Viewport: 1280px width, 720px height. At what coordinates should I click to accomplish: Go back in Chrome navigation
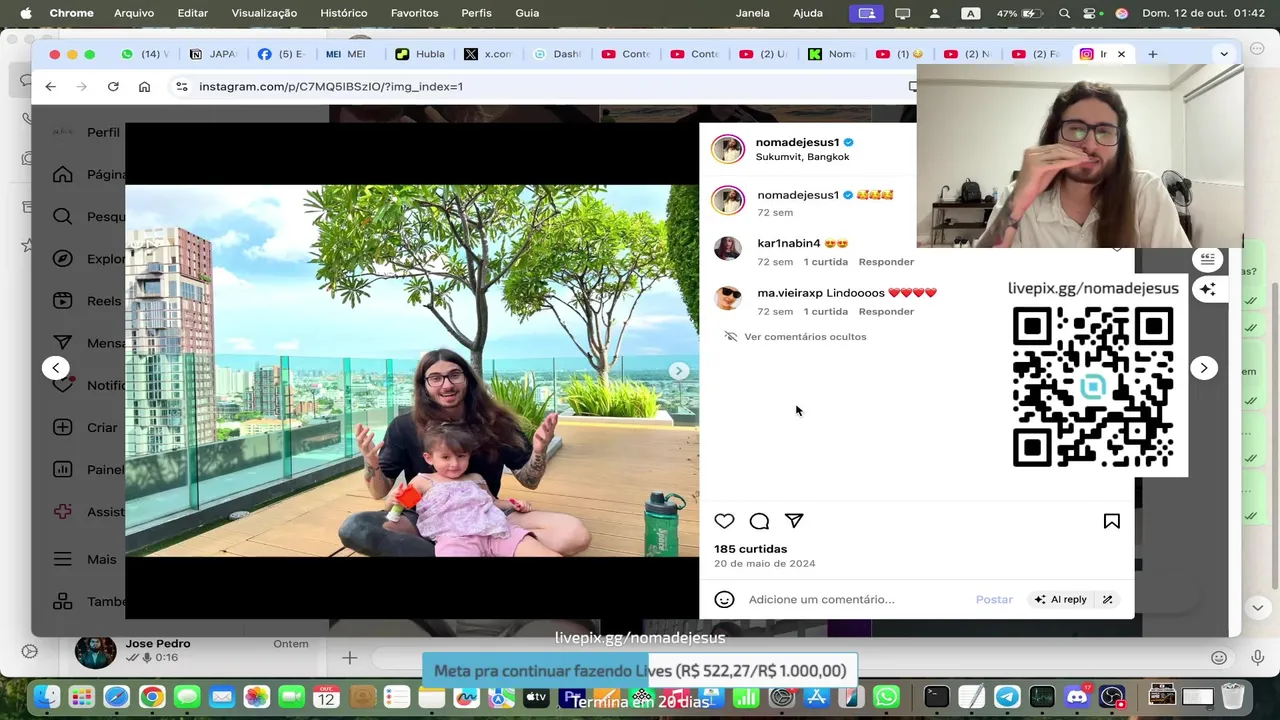tap(50, 87)
